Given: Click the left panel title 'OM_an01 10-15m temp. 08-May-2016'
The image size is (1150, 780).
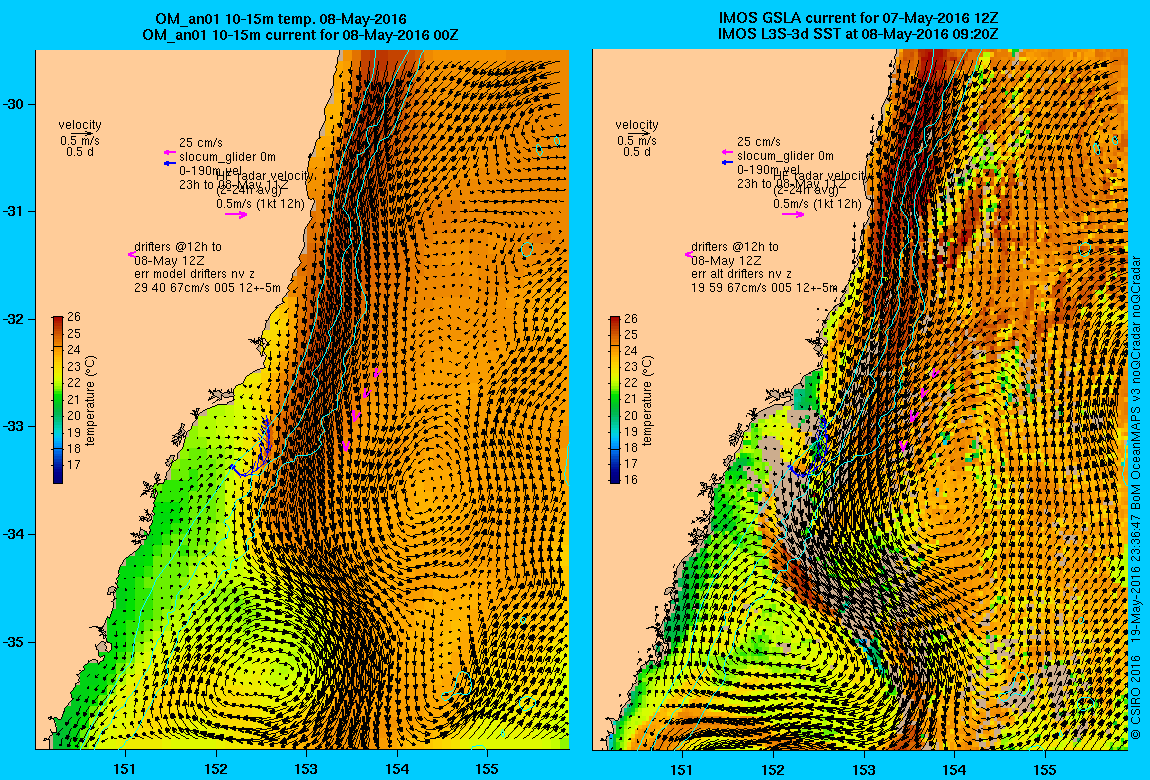Looking at the screenshot, I should coord(281,19).
